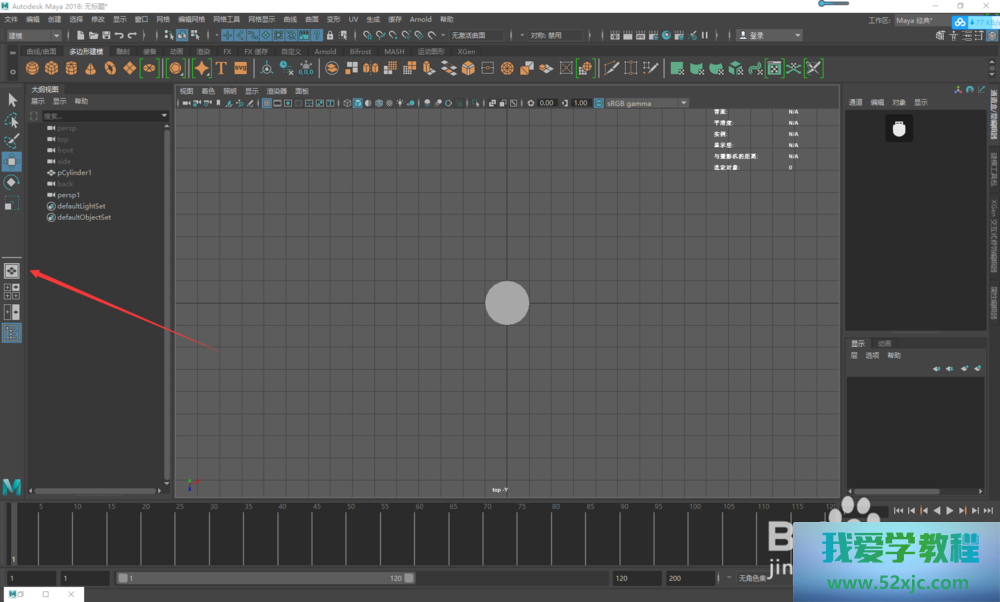Screen dimensions: 1000x602
Task: Switch to the Arnold shelf tab
Action: [x=325, y=51]
